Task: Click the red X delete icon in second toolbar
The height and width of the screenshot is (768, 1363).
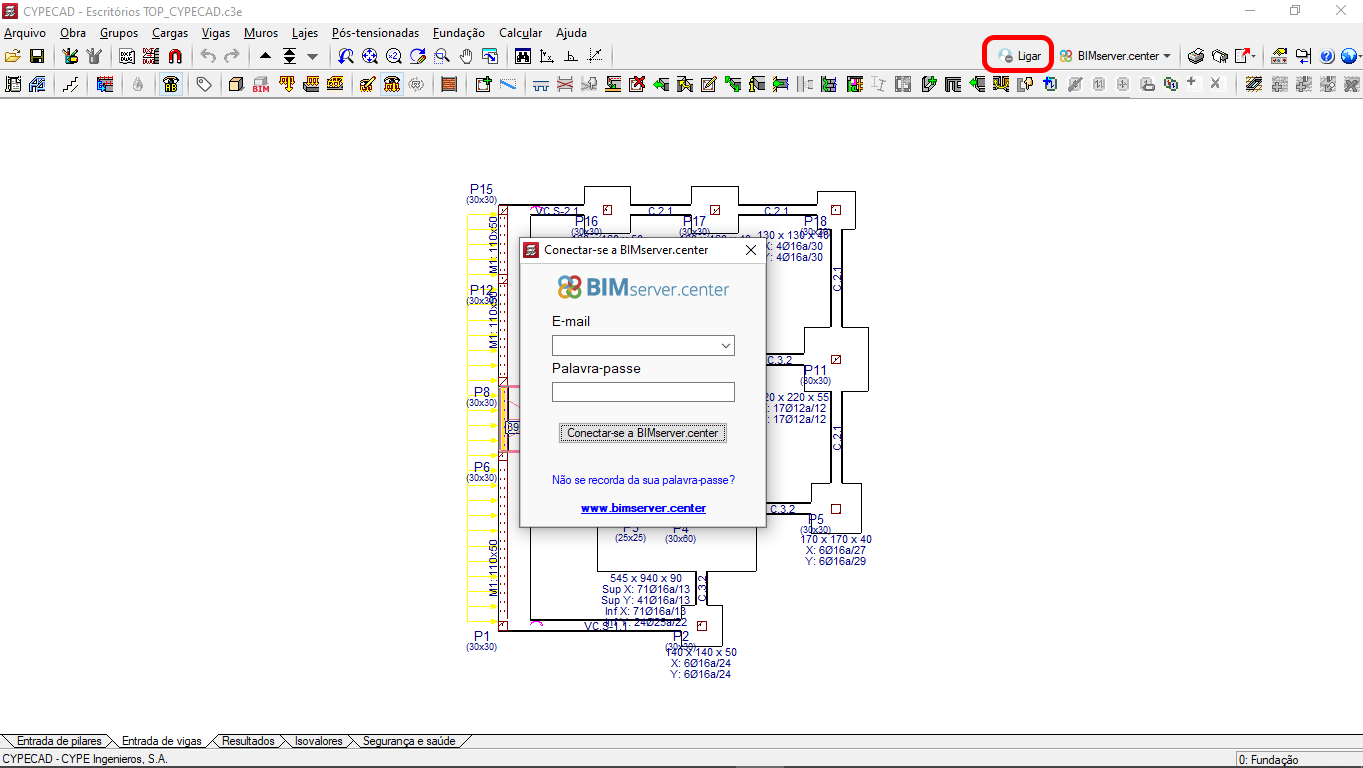Action: (636, 84)
